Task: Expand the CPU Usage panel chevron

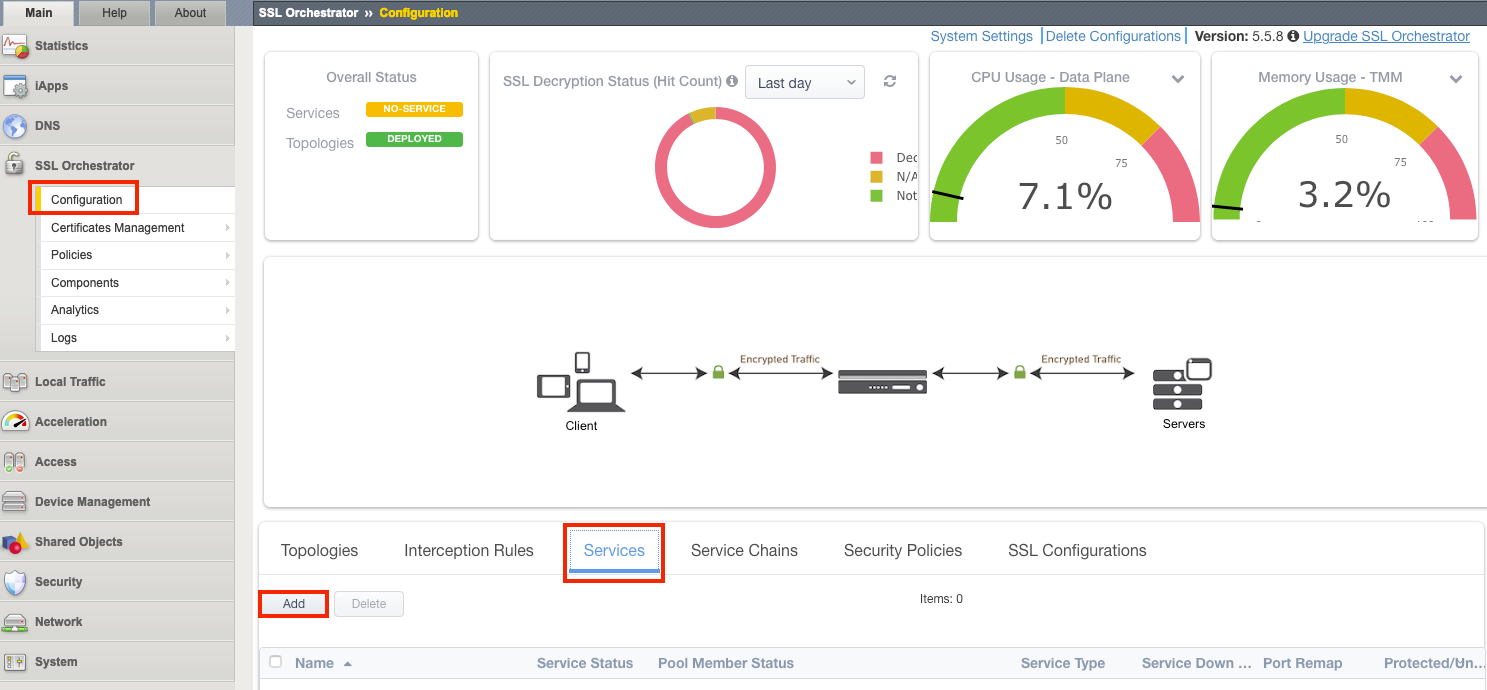Action: click(x=1178, y=79)
